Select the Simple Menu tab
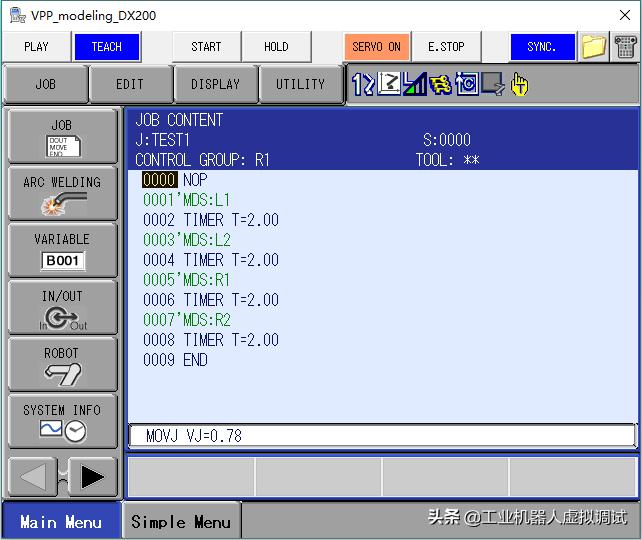The height and width of the screenshot is (540, 642). click(x=181, y=522)
